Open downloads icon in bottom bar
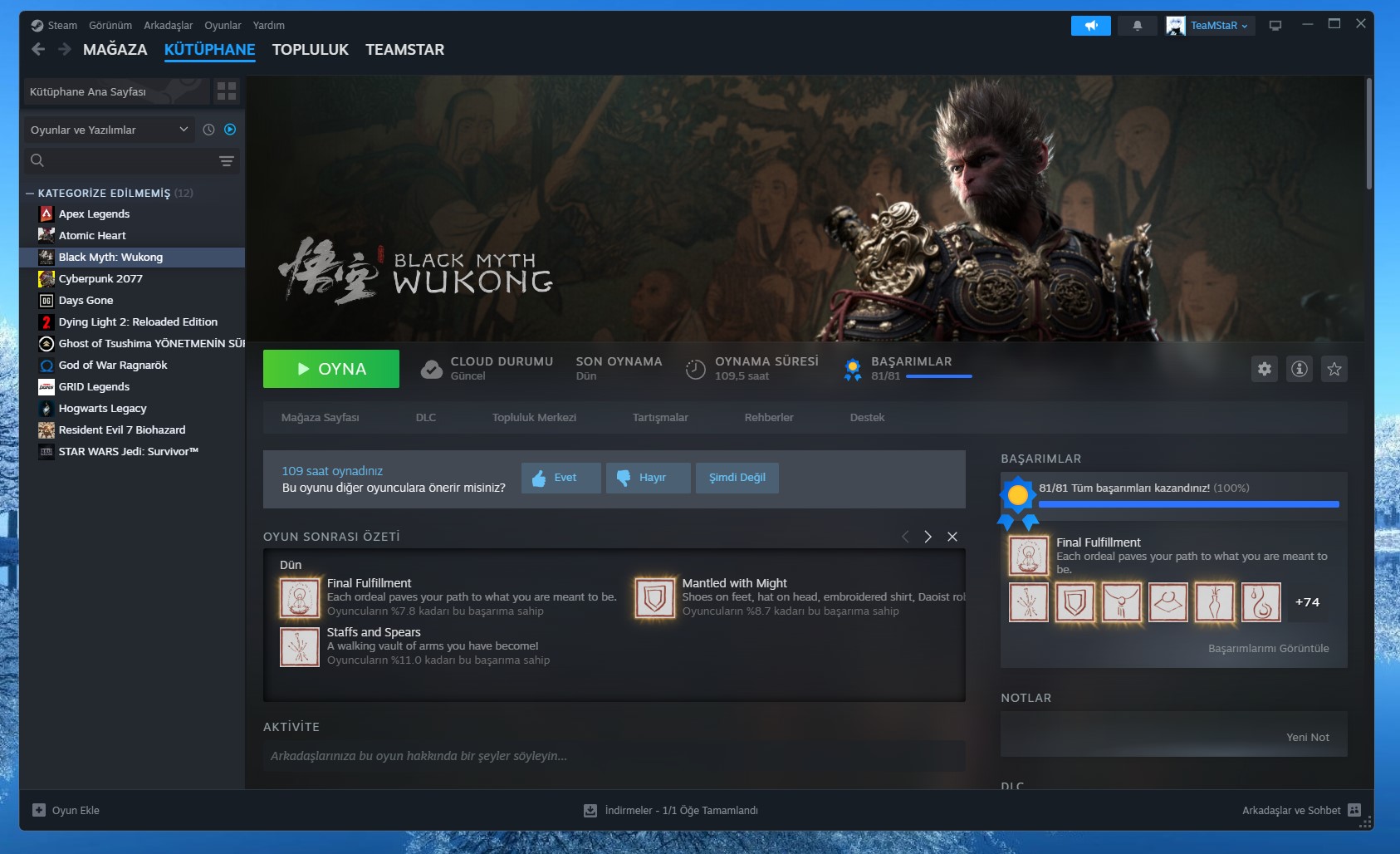The image size is (1400, 854). 590,810
